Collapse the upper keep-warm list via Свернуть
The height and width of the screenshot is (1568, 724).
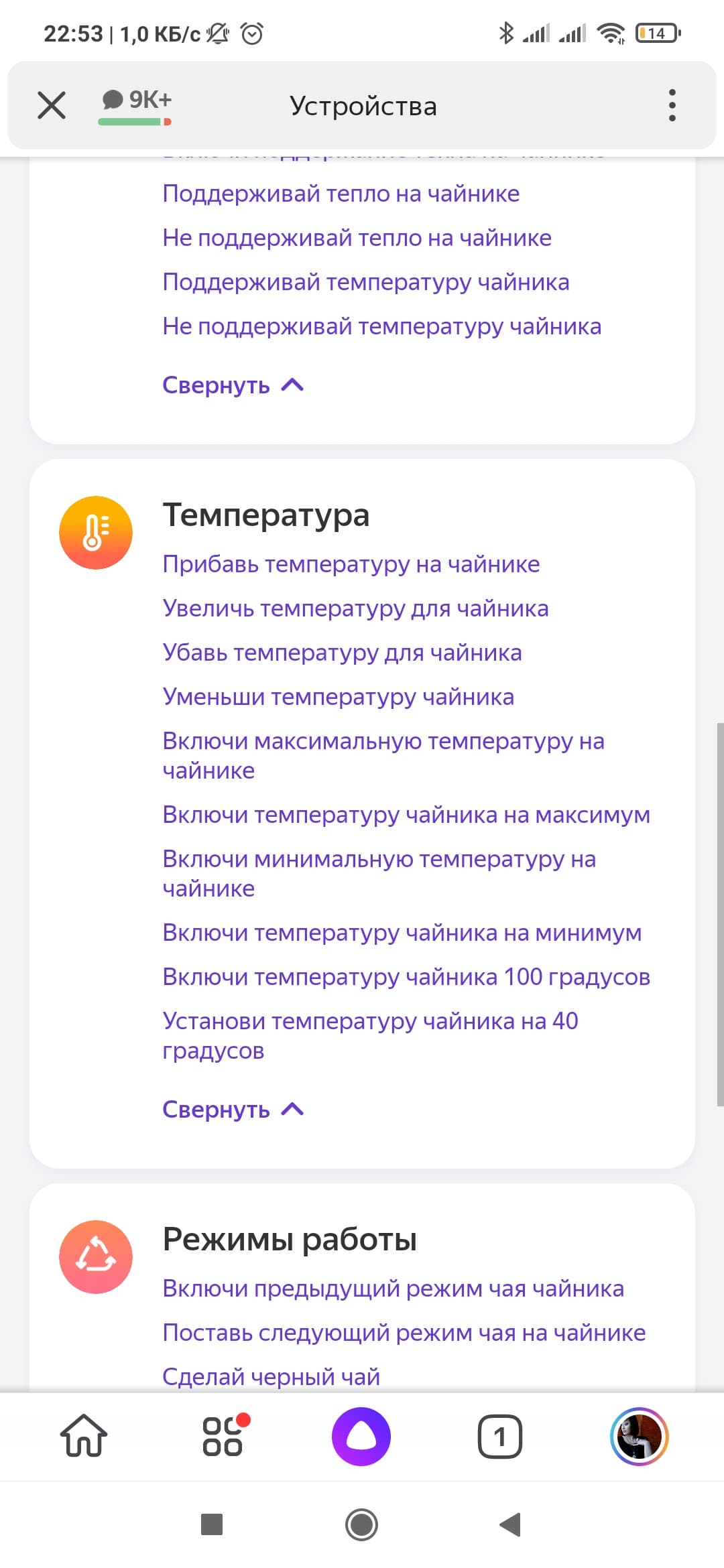click(233, 385)
